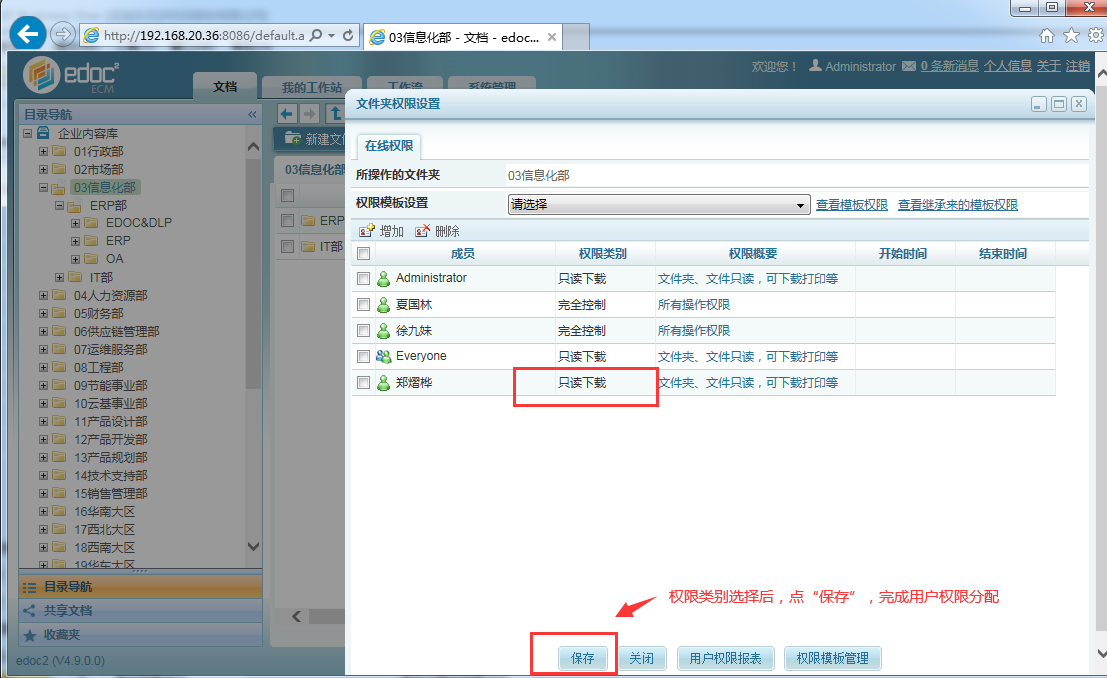Image resolution: width=1107 pixels, height=678 pixels.
Task: Click the Everyone group user icon
Action: 383,357
